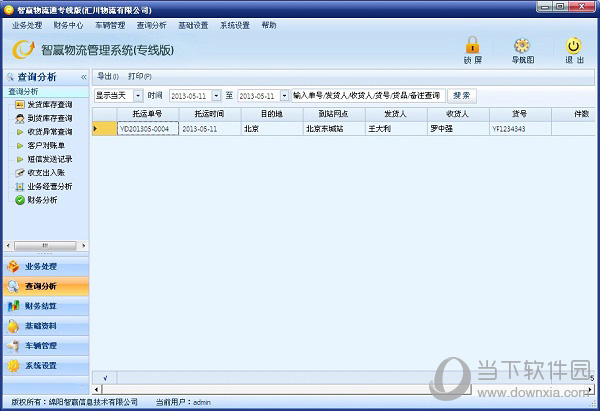Select the 系统设置 navigation bar button
This screenshot has width=600, height=411.
coord(46,366)
